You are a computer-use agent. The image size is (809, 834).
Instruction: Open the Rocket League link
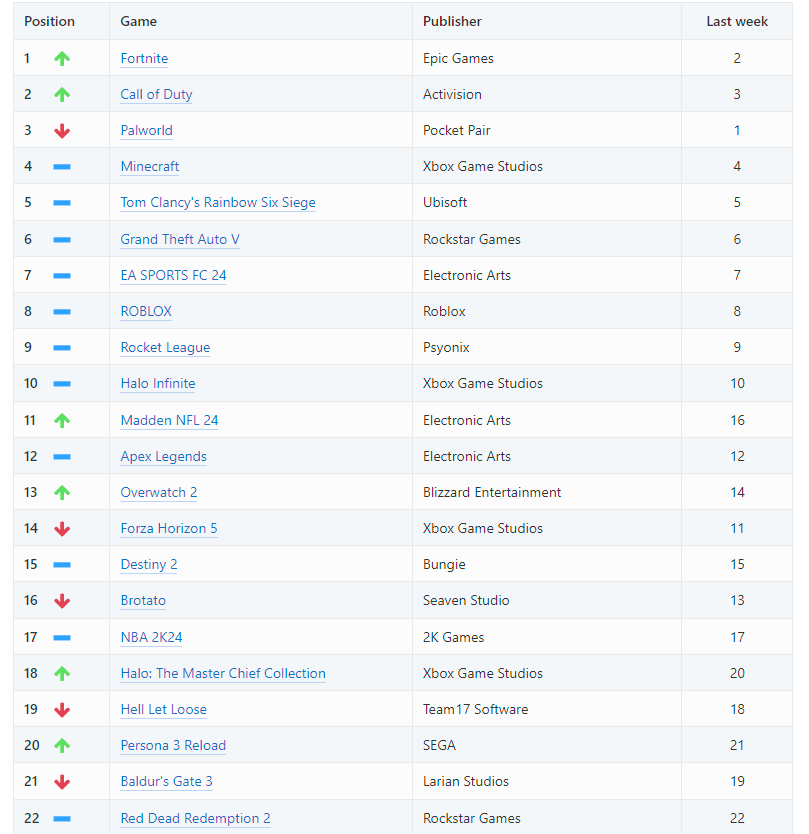(165, 348)
